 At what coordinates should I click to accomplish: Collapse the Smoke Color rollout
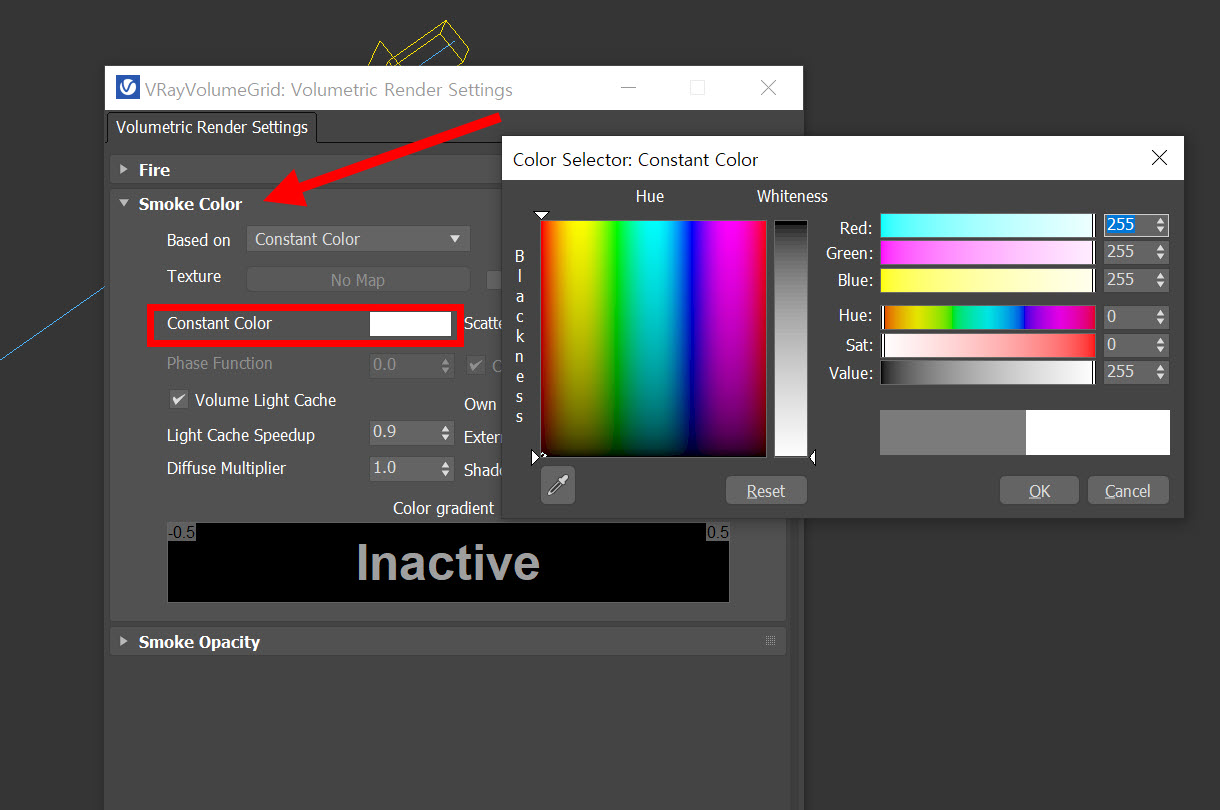[x=124, y=203]
